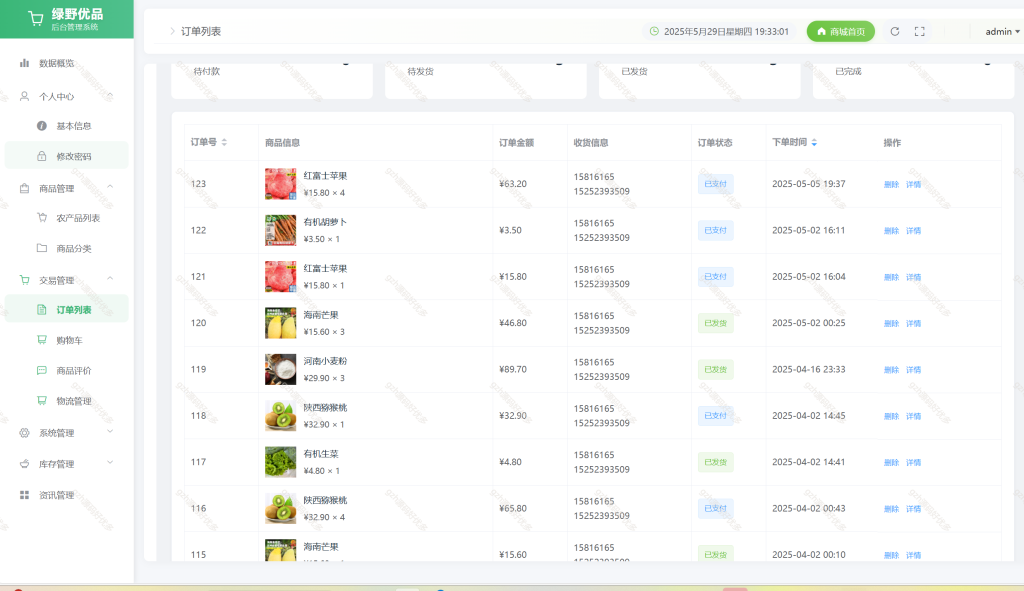Click the green 商城首页 button
This screenshot has width=1024, height=591.
pos(840,31)
